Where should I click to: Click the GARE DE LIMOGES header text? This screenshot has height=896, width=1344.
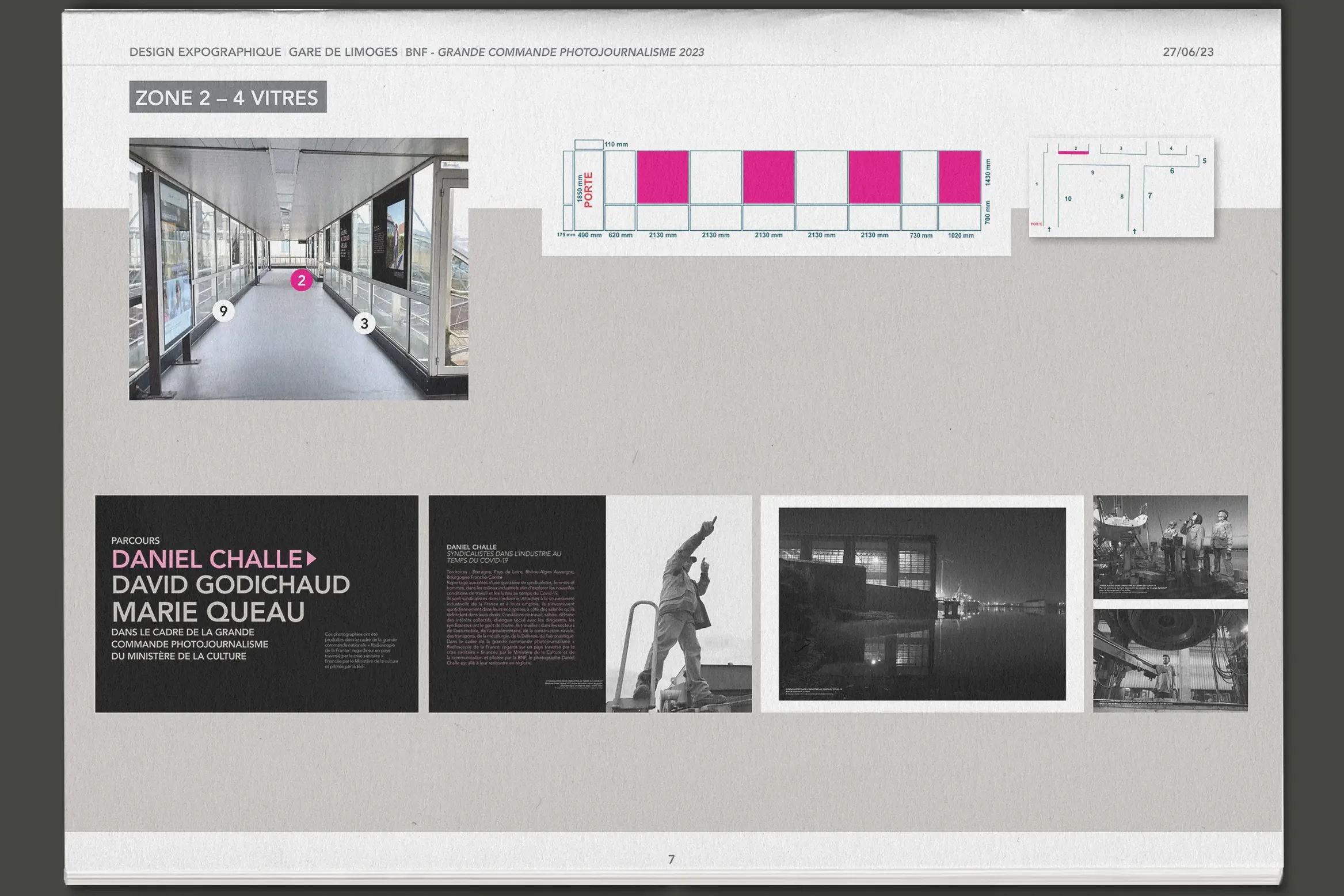[343, 52]
